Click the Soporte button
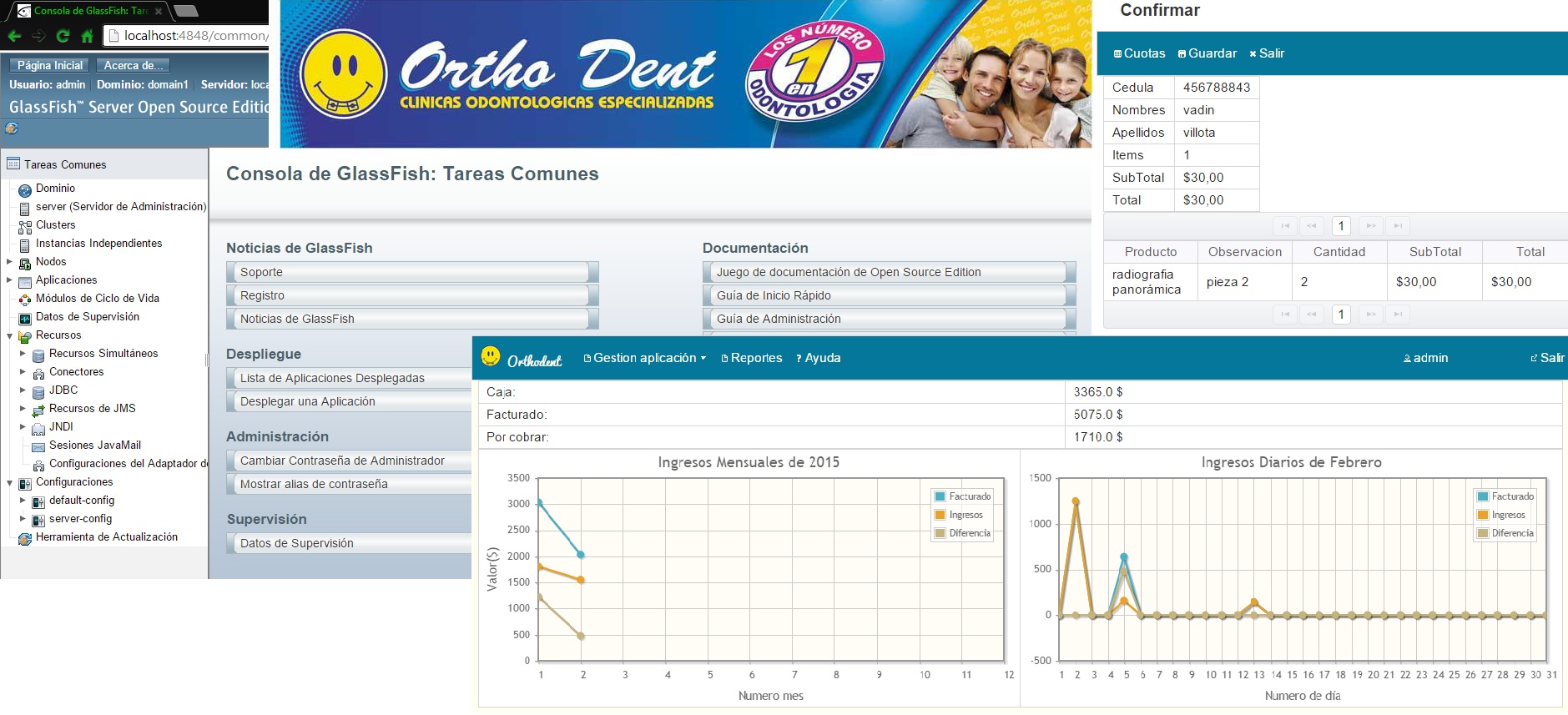This screenshot has width=1568, height=715. tap(412, 272)
